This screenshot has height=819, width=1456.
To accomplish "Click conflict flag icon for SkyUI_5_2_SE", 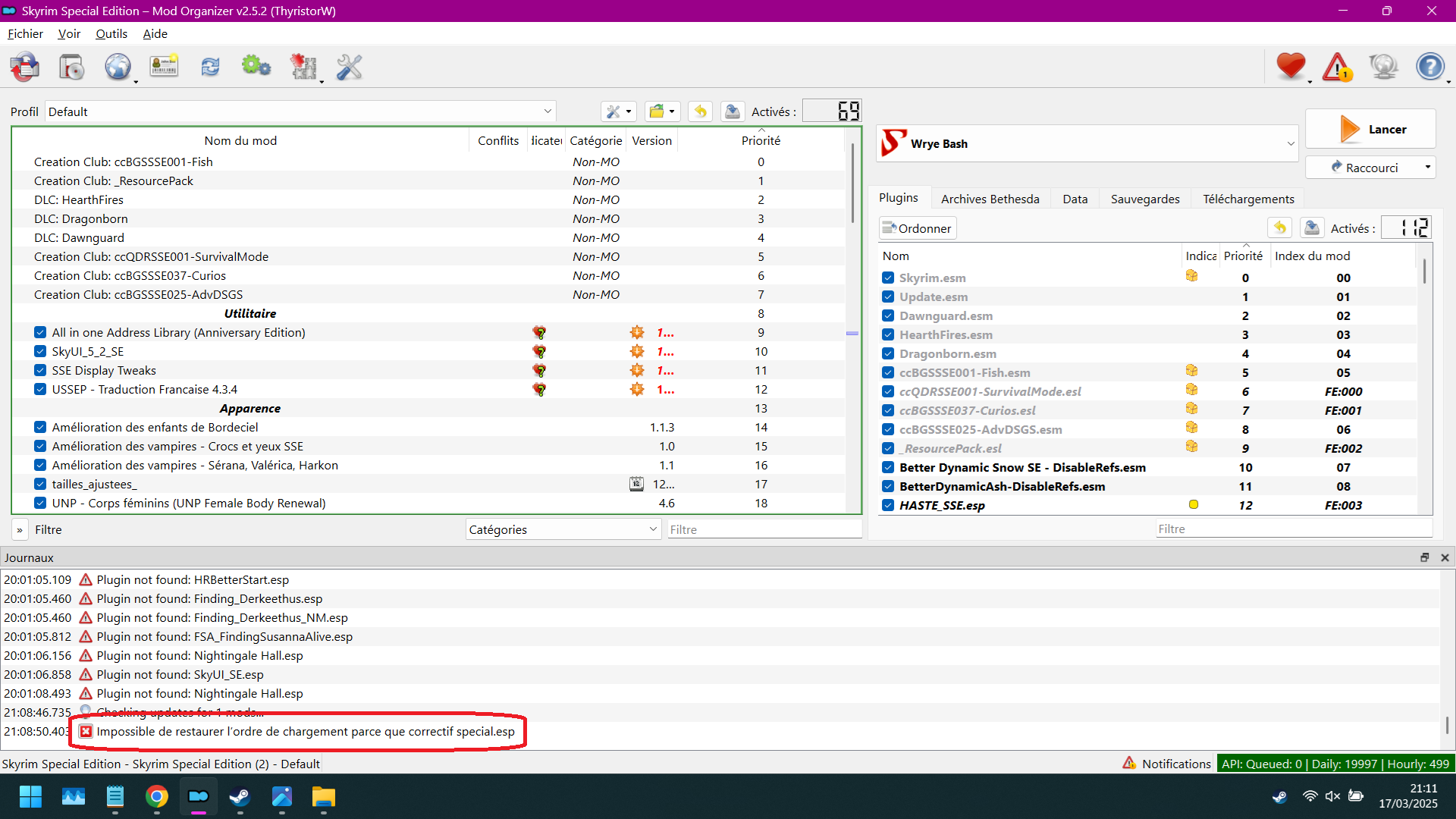I will point(539,351).
